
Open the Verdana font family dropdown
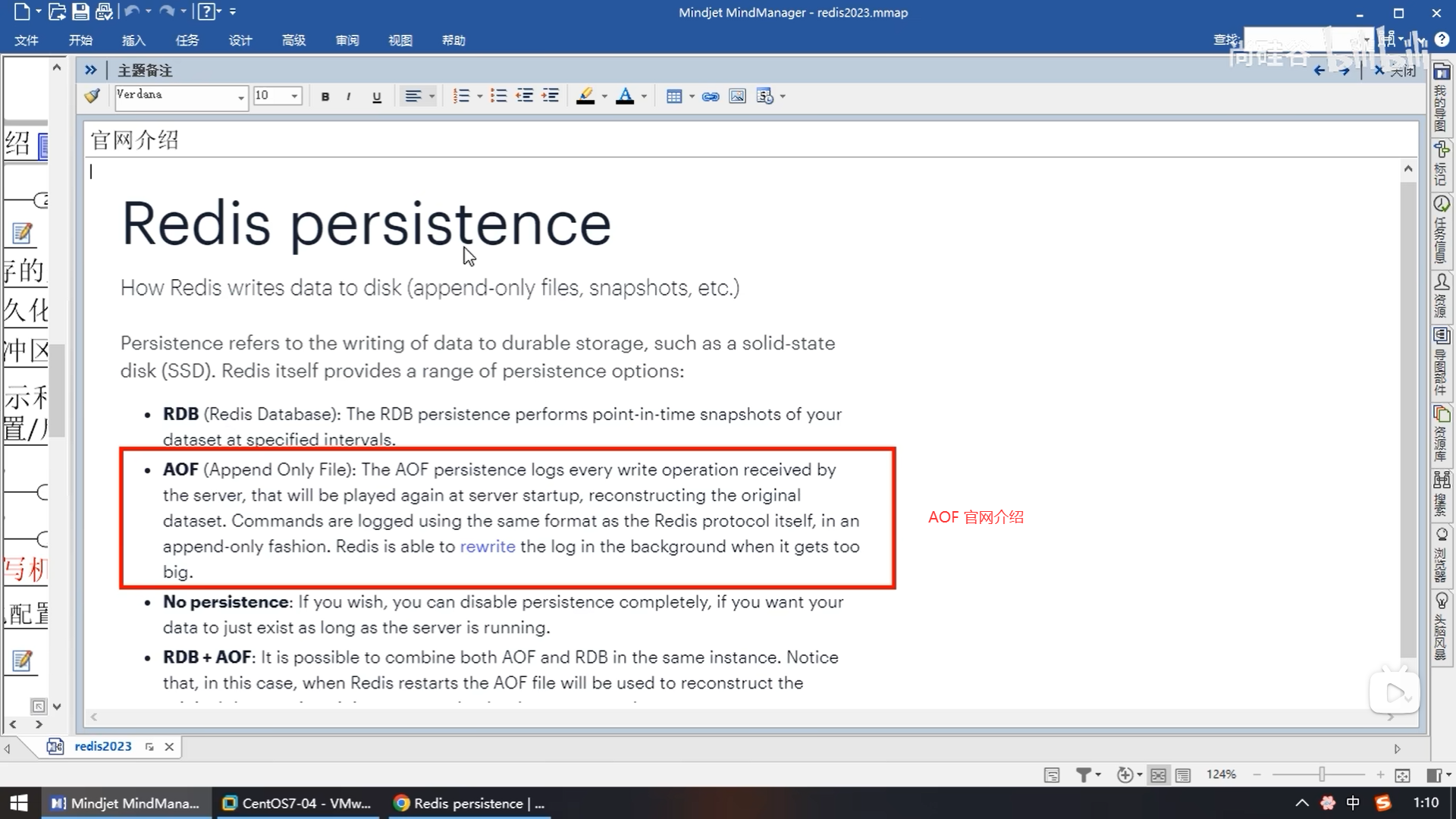tap(241, 96)
